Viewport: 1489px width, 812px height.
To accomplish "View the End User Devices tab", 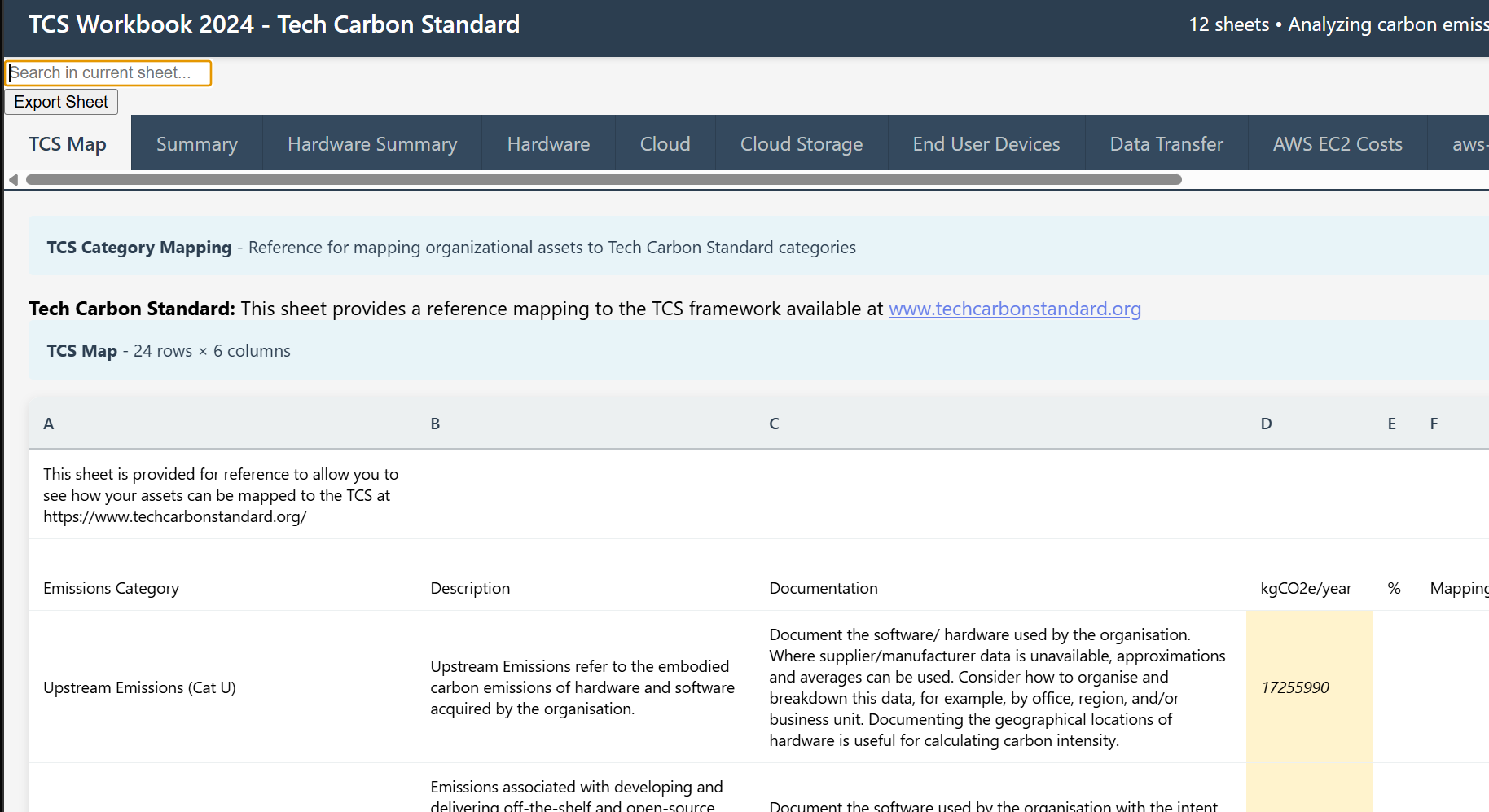I will click(986, 143).
